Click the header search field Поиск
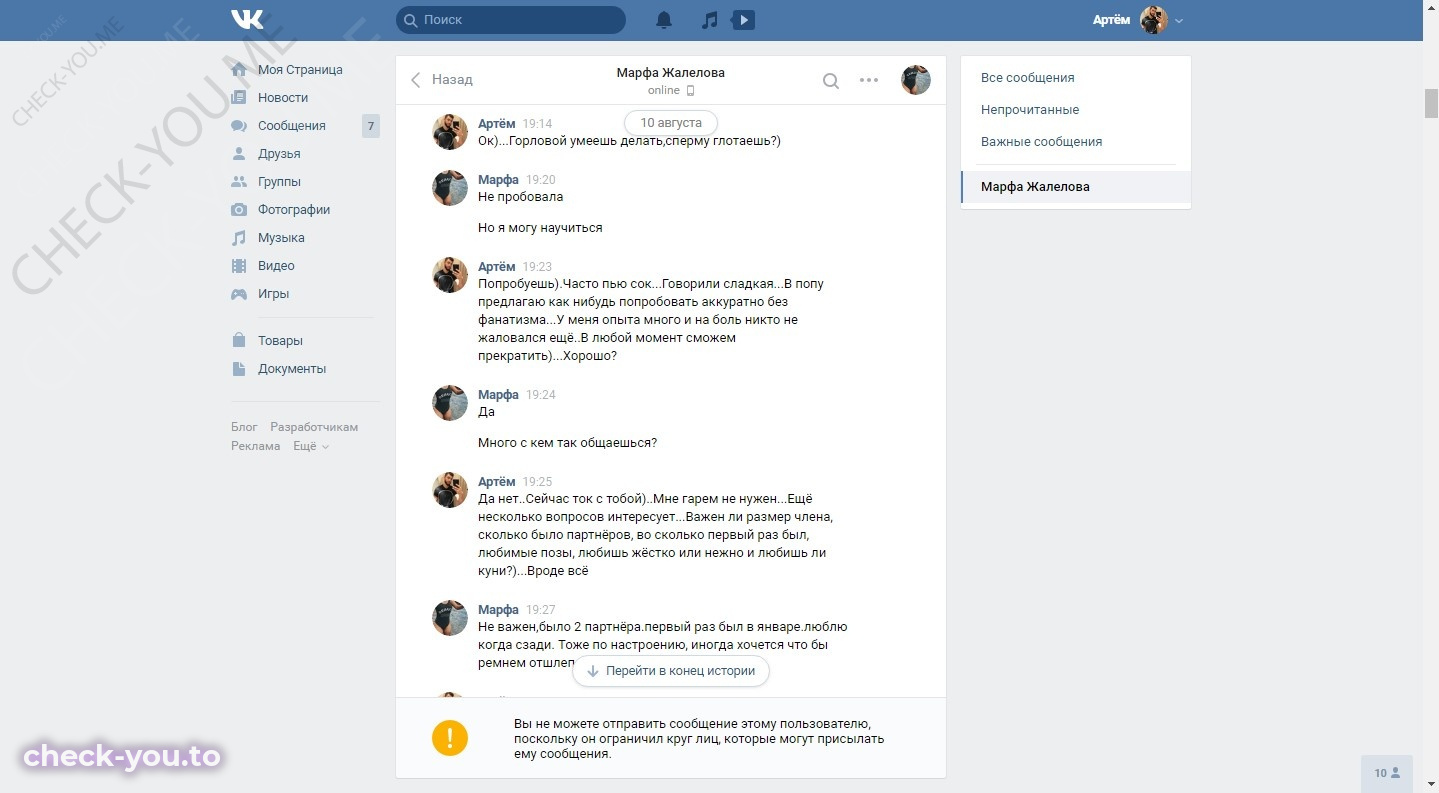1439x793 pixels. [x=511, y=20]
